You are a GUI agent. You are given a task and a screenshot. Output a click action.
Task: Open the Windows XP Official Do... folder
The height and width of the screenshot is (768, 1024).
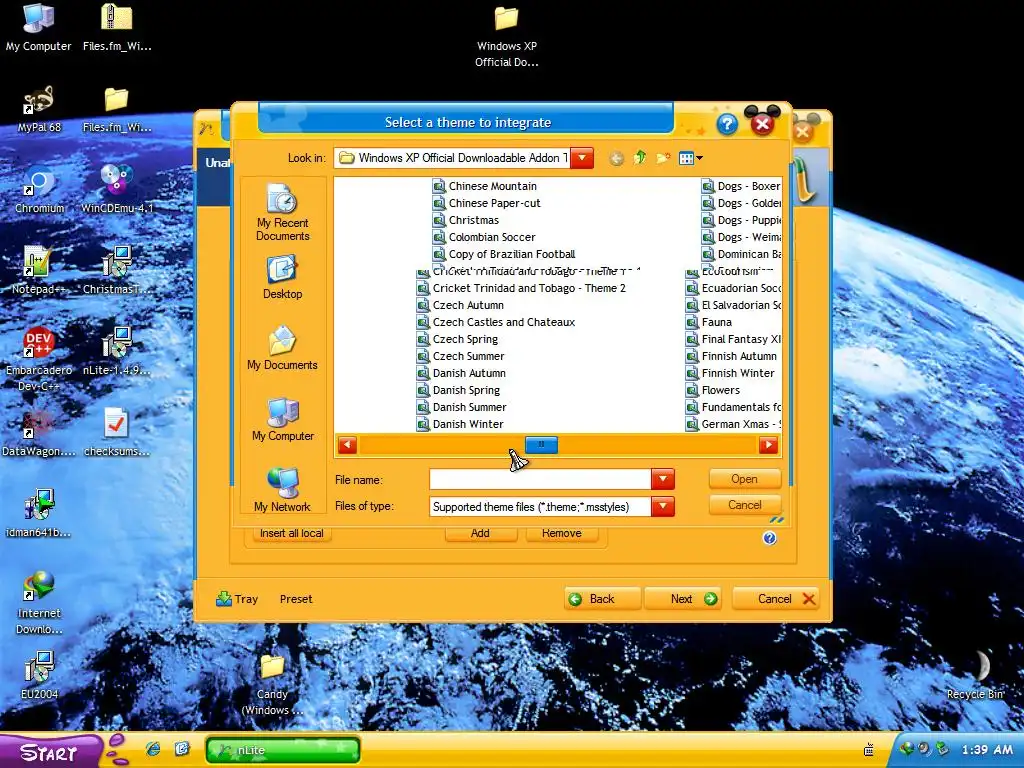[x=507, y=36]
